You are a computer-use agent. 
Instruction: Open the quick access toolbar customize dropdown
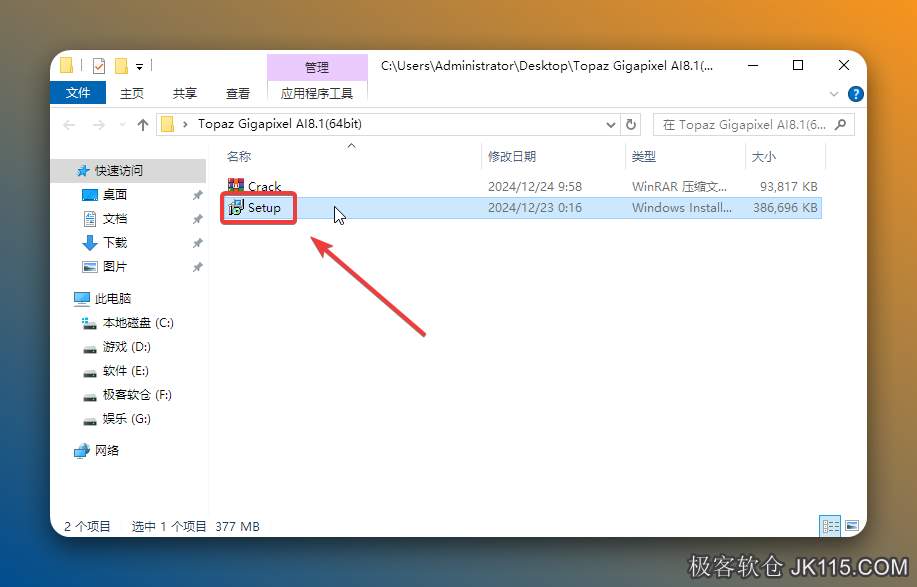(x=139, y=67)
